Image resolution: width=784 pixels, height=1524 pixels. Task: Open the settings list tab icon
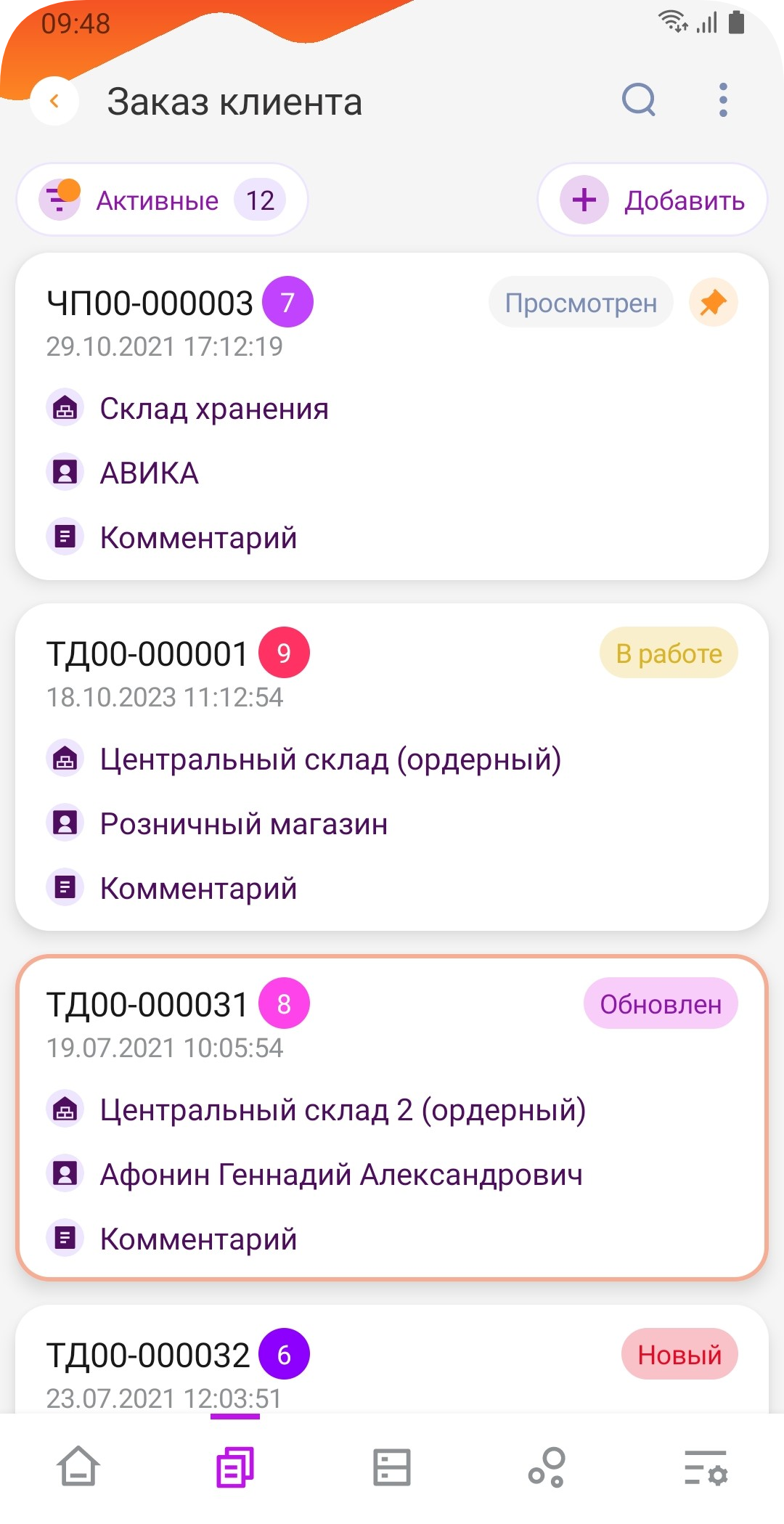point(706,1467)
